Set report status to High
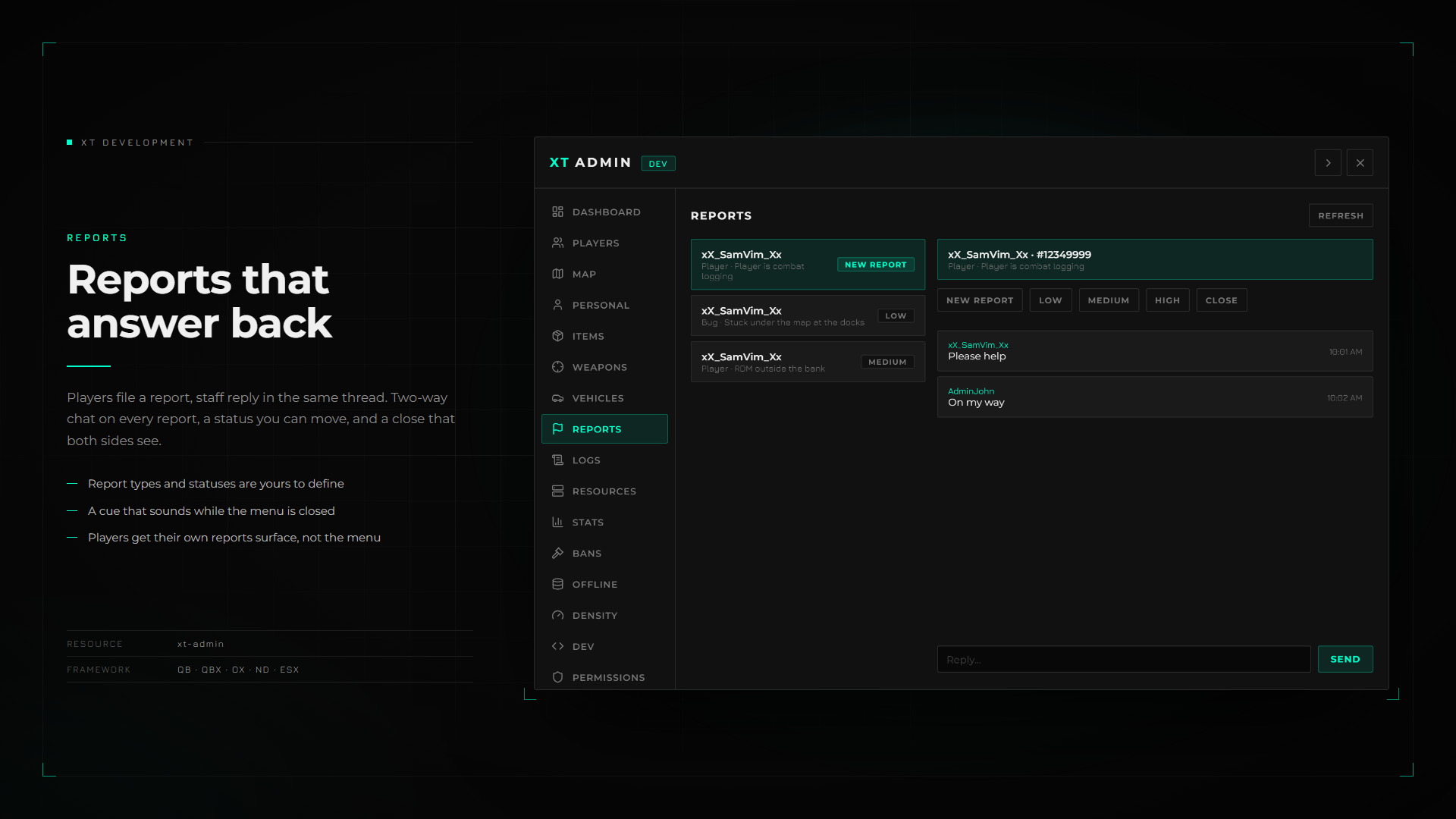Viewport: 1456px width, 819px height. point(1167,300)
